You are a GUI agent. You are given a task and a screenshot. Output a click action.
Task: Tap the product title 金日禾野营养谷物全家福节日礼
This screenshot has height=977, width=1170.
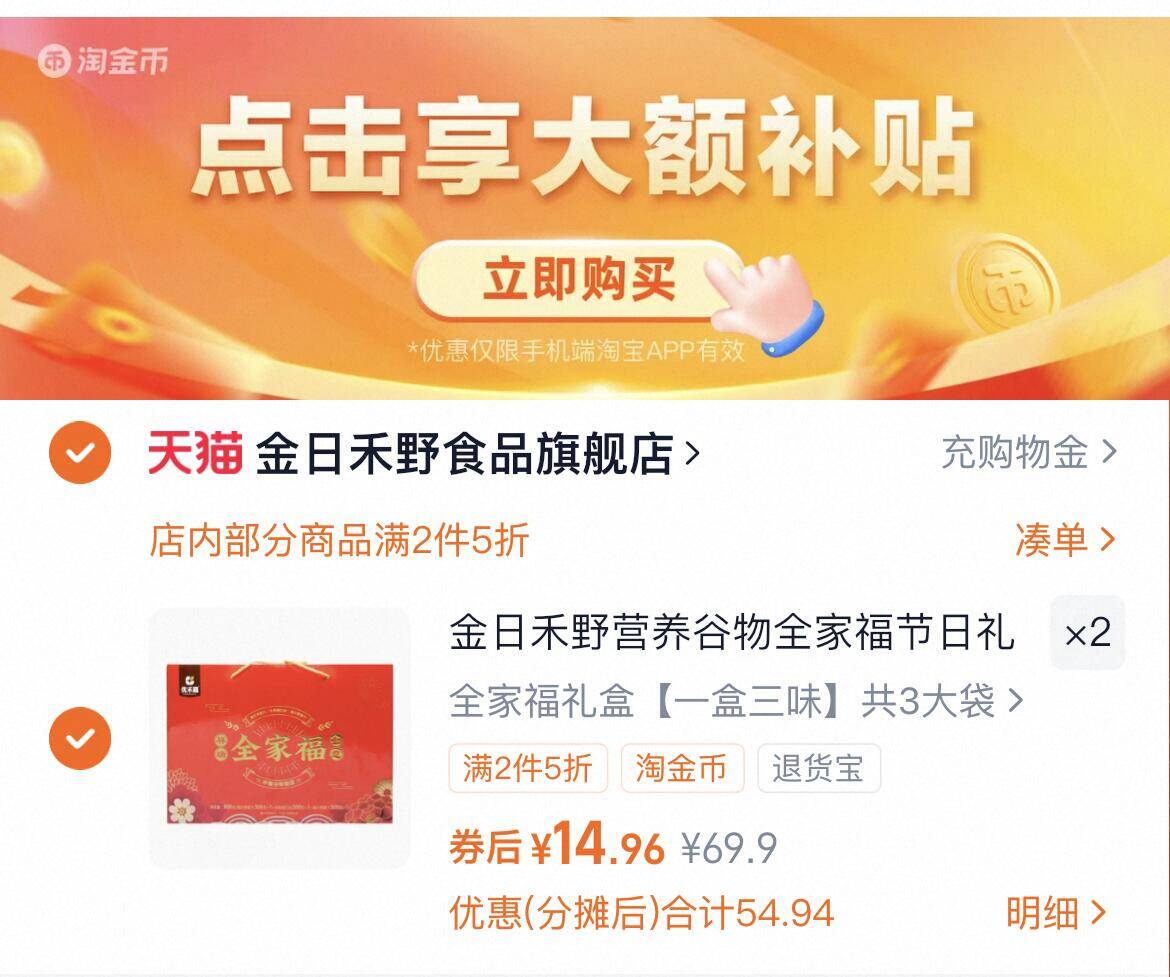[x=731, y=632]
